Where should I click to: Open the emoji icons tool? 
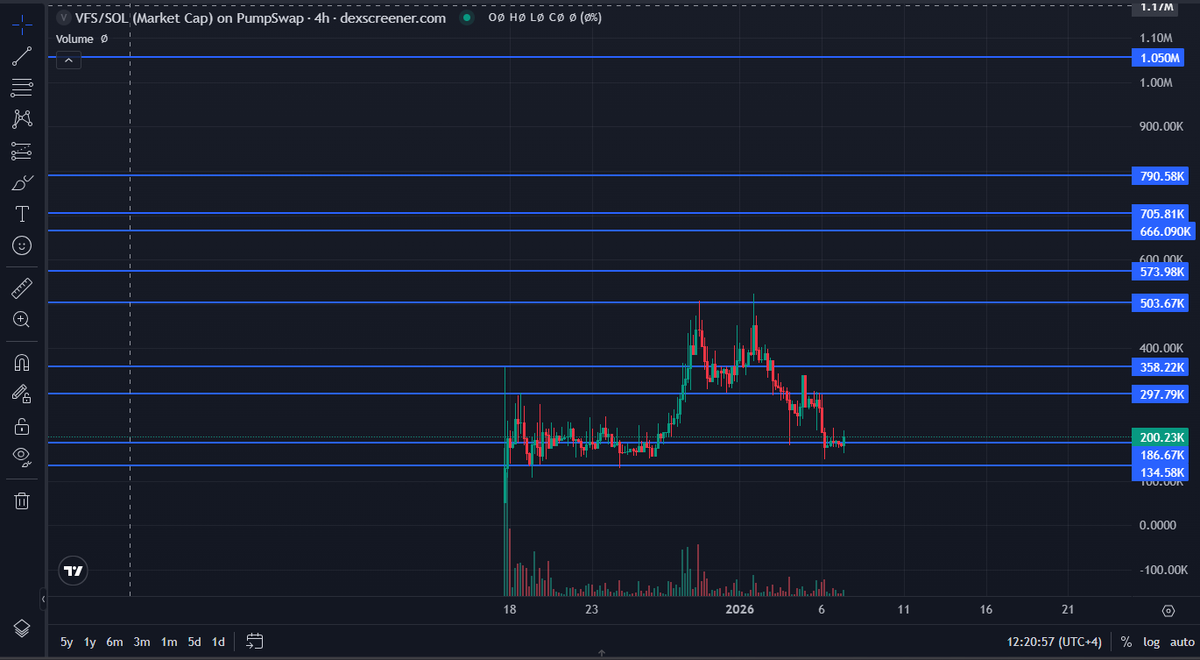(x=22, y=245)
